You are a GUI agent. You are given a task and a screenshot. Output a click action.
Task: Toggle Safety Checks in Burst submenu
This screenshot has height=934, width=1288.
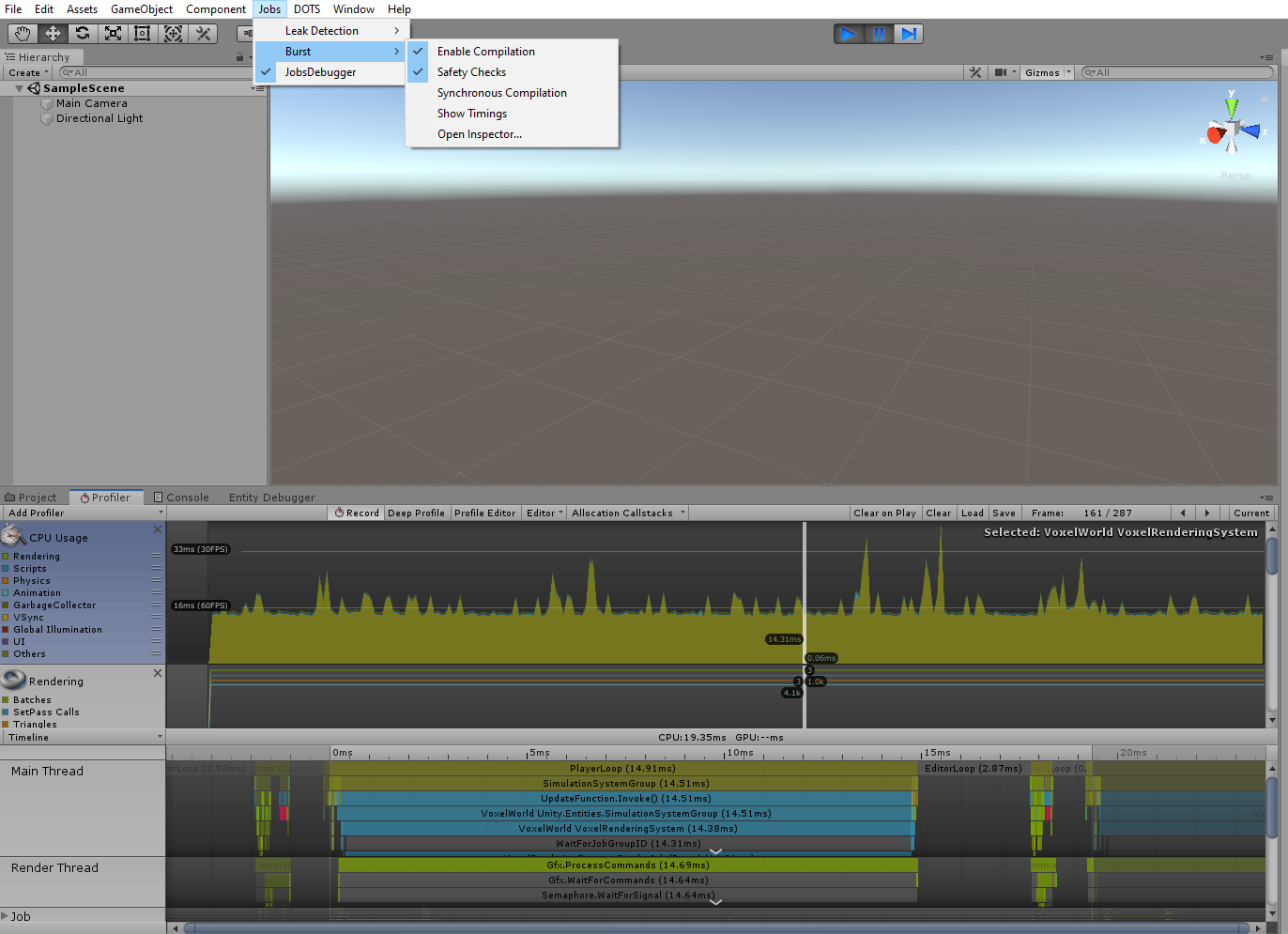513,72
